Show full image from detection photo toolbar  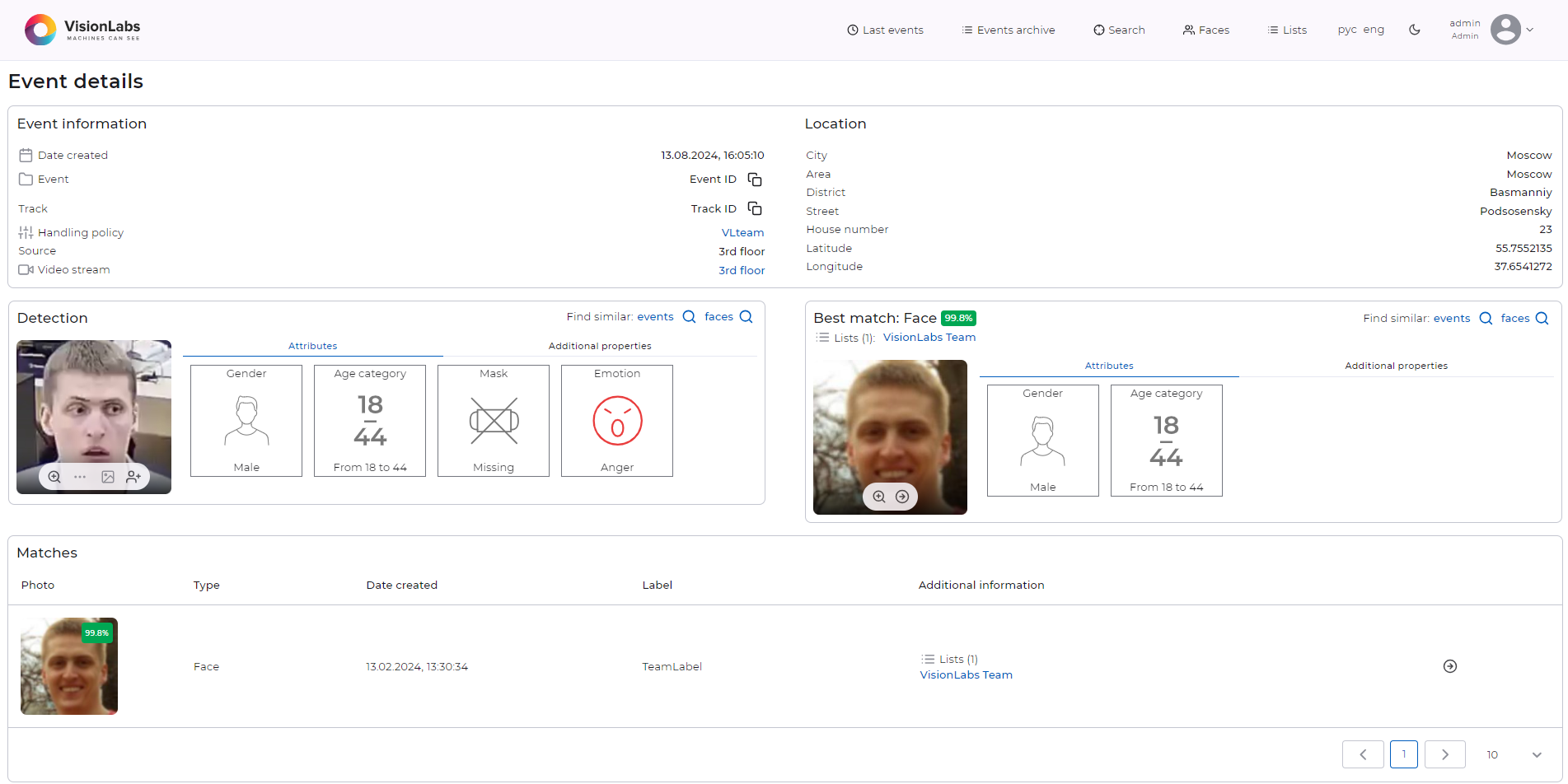pyautogui.click(x=108, y=477)
